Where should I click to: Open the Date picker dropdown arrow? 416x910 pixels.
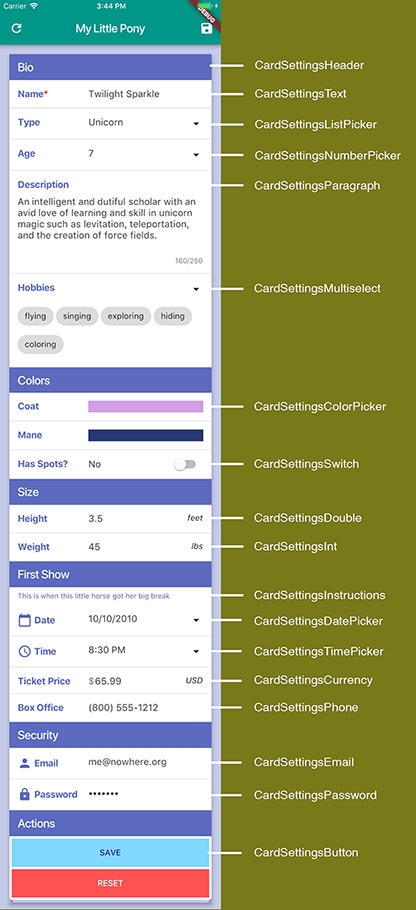point(196,620)
